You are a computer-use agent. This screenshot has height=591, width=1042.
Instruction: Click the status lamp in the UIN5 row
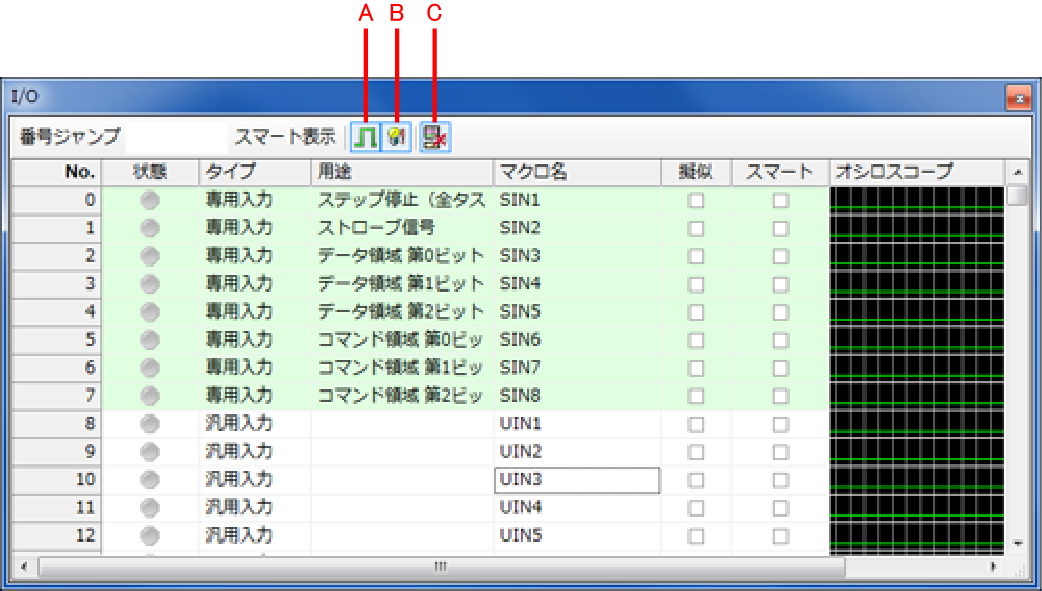click(x=150, y=535)
